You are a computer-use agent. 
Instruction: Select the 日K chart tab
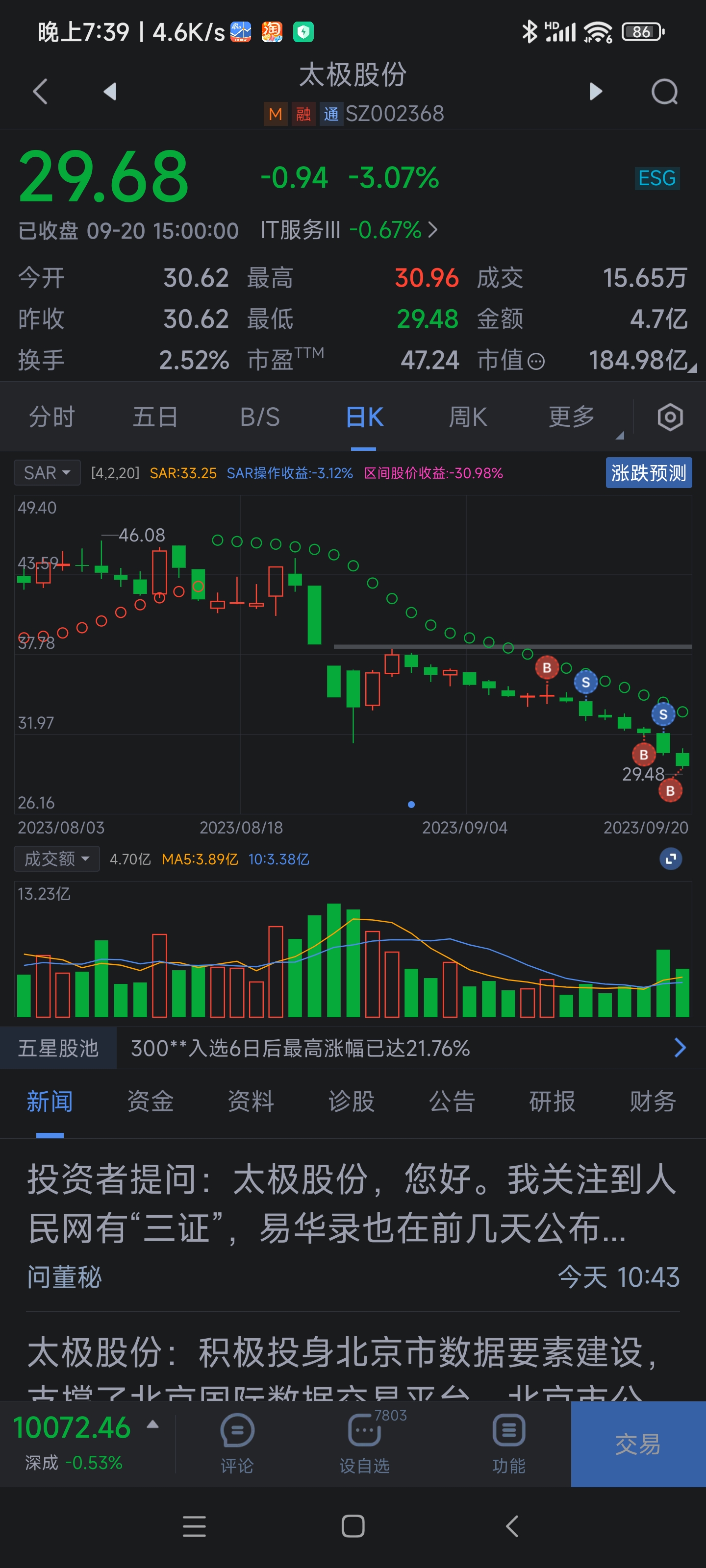tap(364, 417)
